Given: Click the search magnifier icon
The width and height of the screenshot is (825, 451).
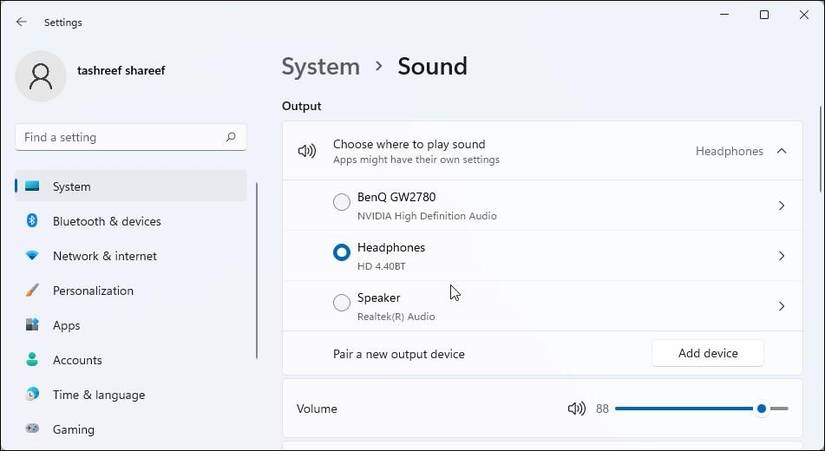Looking at the screenshot, I should click(x=230, y=137).
